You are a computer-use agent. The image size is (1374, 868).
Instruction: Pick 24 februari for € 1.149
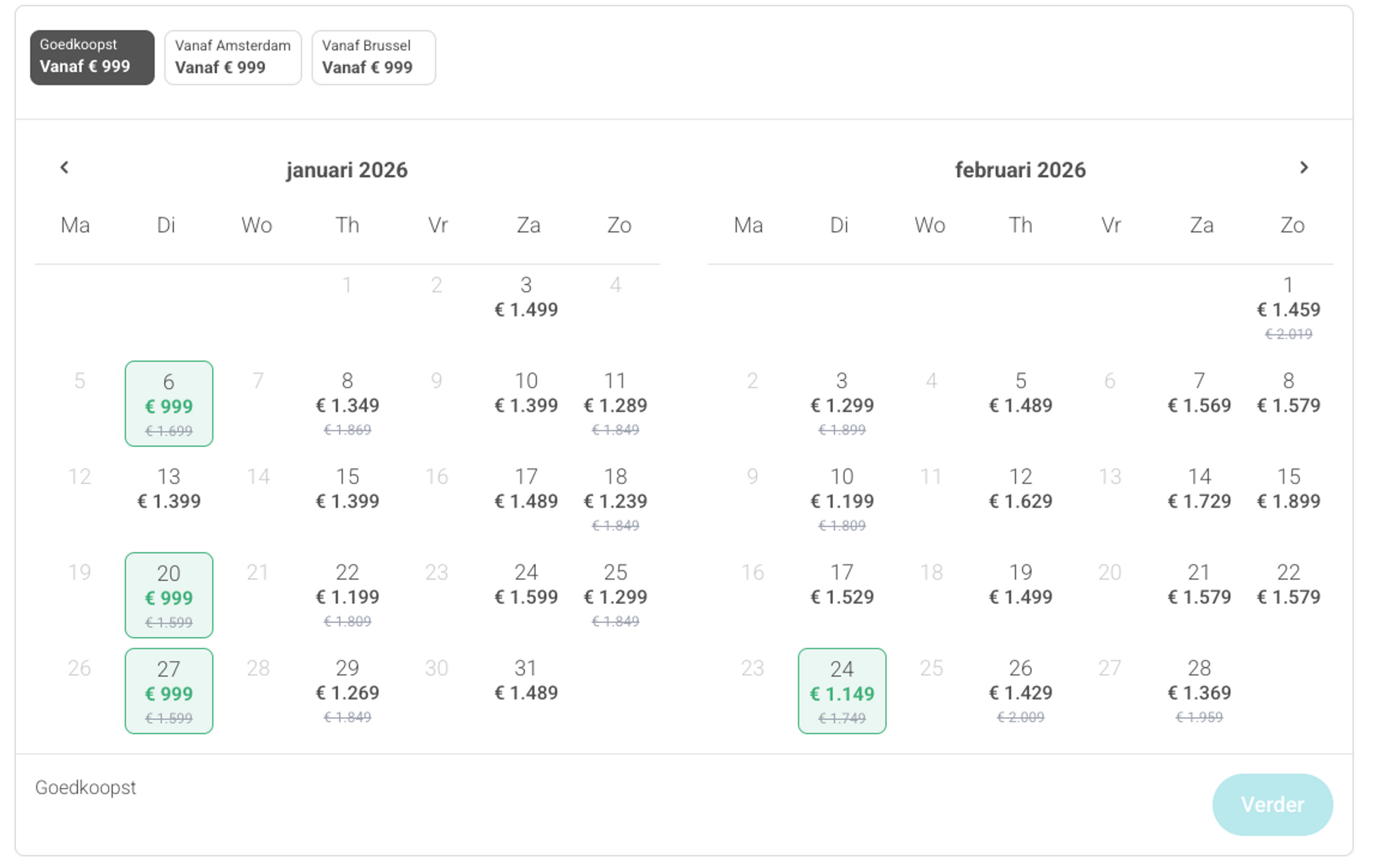coord(842,691)
